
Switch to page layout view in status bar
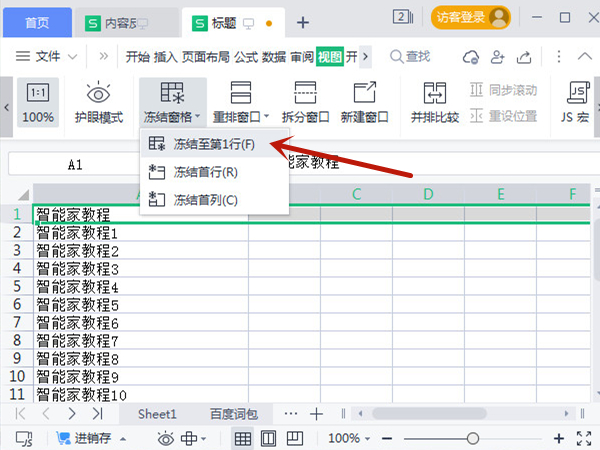pyautogui.click(x=268, y=438)
